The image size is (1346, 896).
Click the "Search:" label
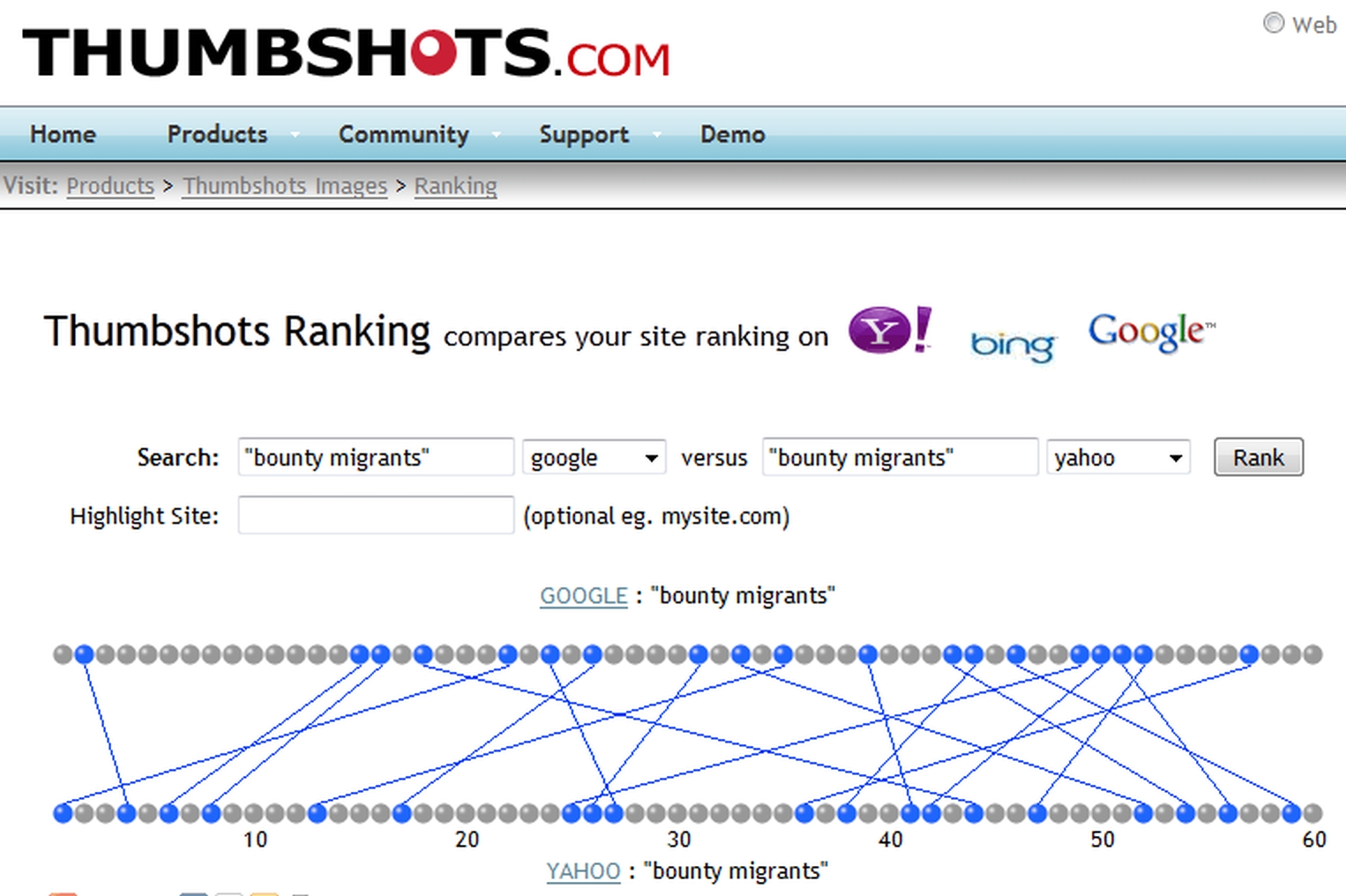[177, 458]
